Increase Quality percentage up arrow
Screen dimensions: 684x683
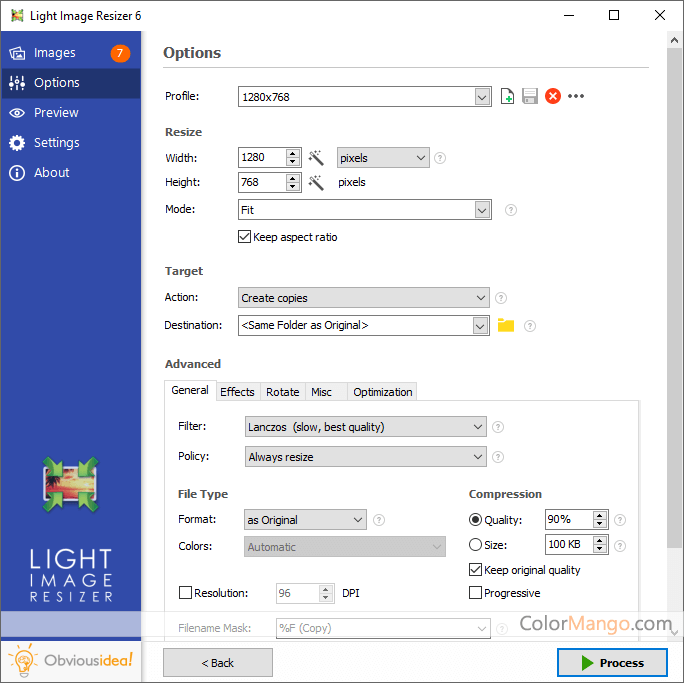600,516
